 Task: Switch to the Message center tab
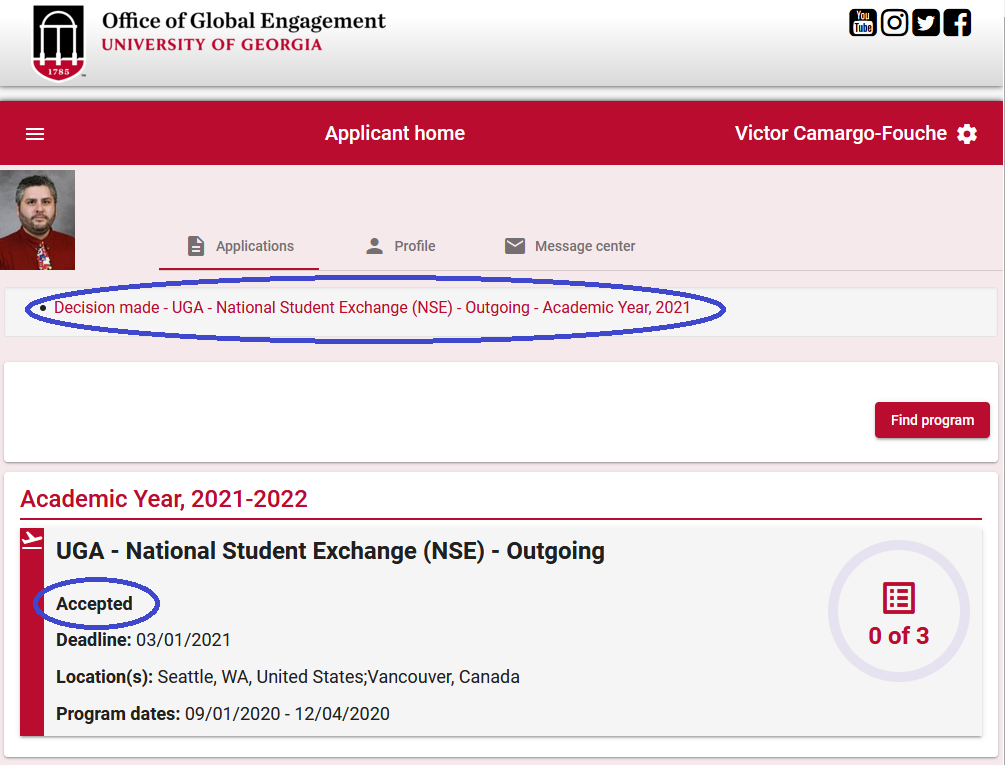(570, 247)
